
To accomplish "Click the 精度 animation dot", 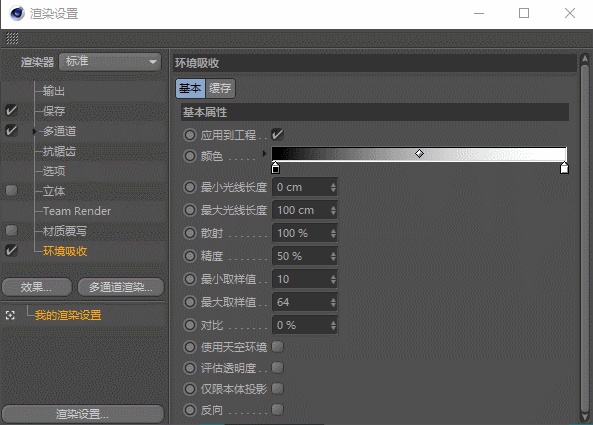I will (189, 256).
